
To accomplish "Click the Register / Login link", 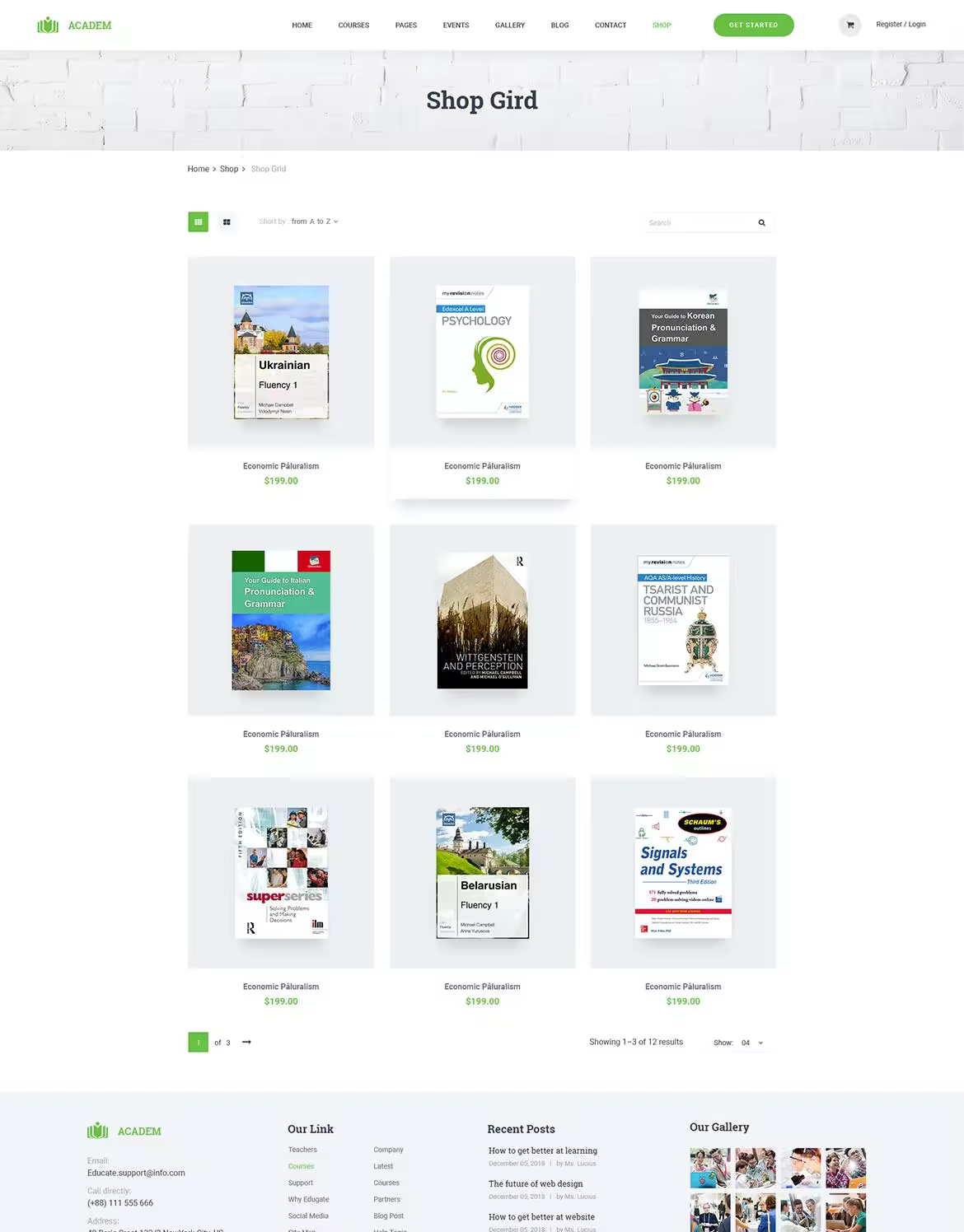I will point(901,25).
